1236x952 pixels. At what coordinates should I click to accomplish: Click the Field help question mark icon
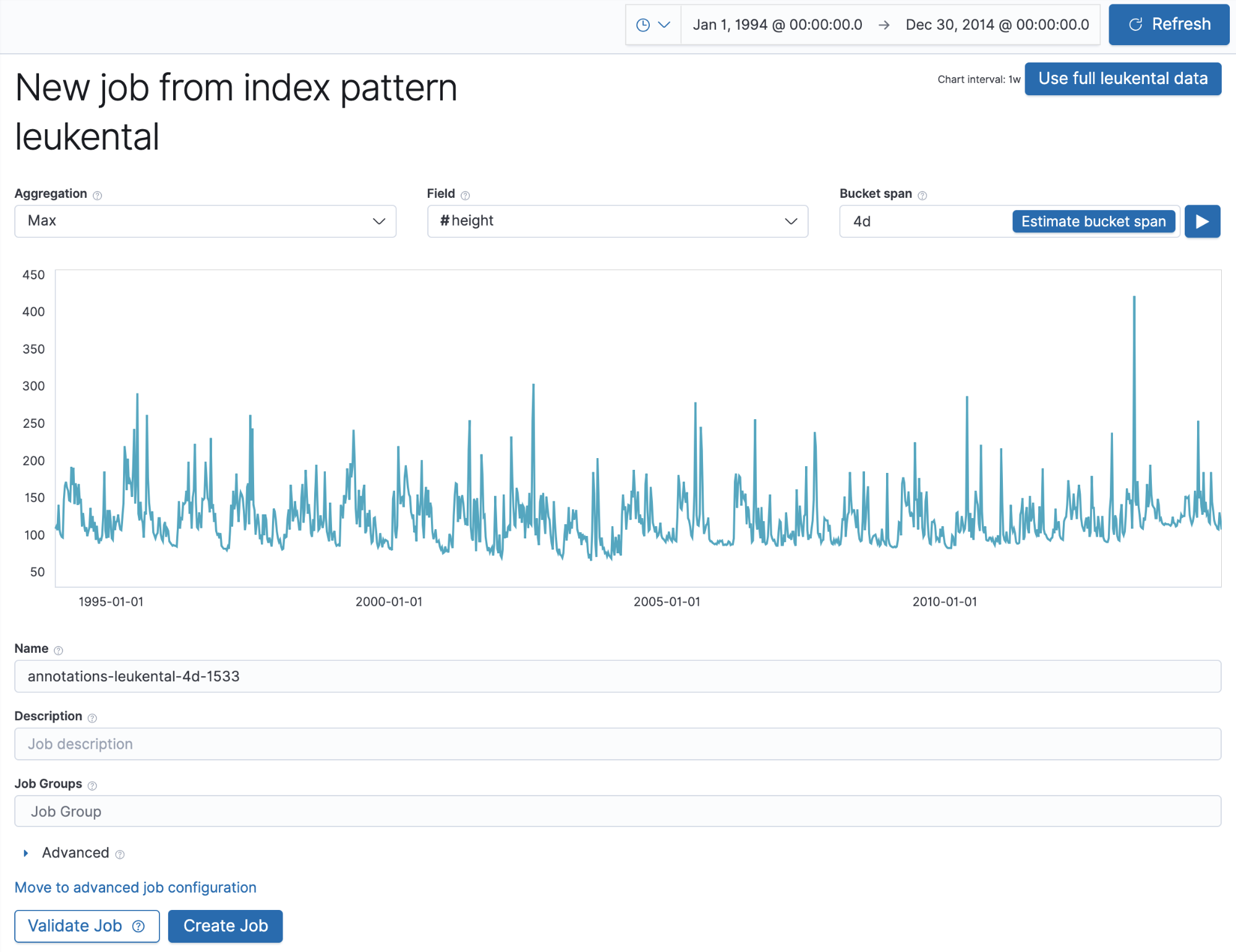tap(466, 195)
